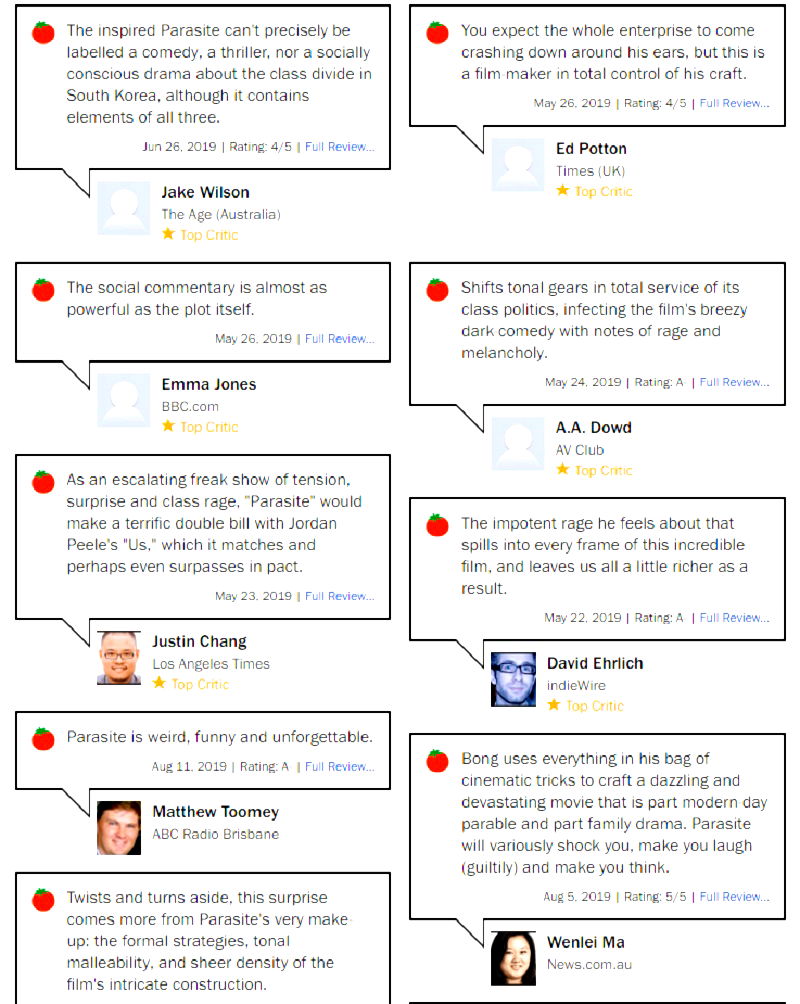Click the Top Critic star under A.A. Dowd
Viewport: 800px width, 1004px height.
562,470
